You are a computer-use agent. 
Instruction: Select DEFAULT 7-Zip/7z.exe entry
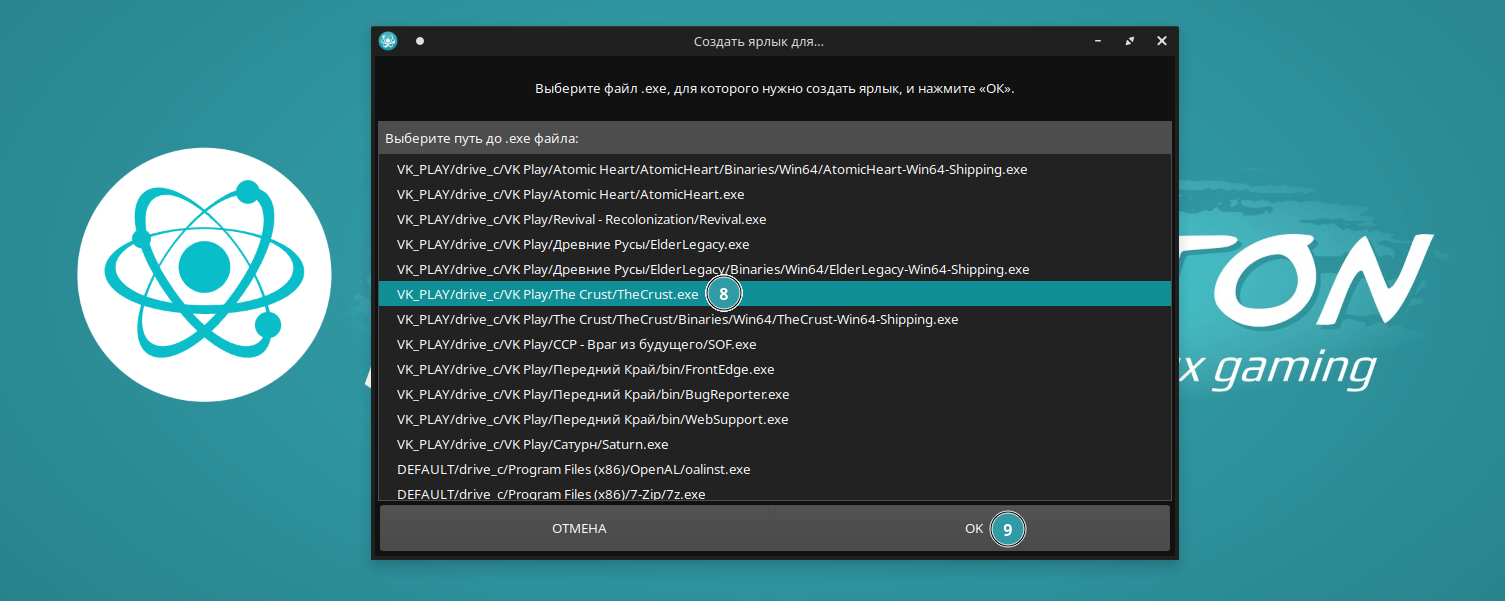pos(775,492)
